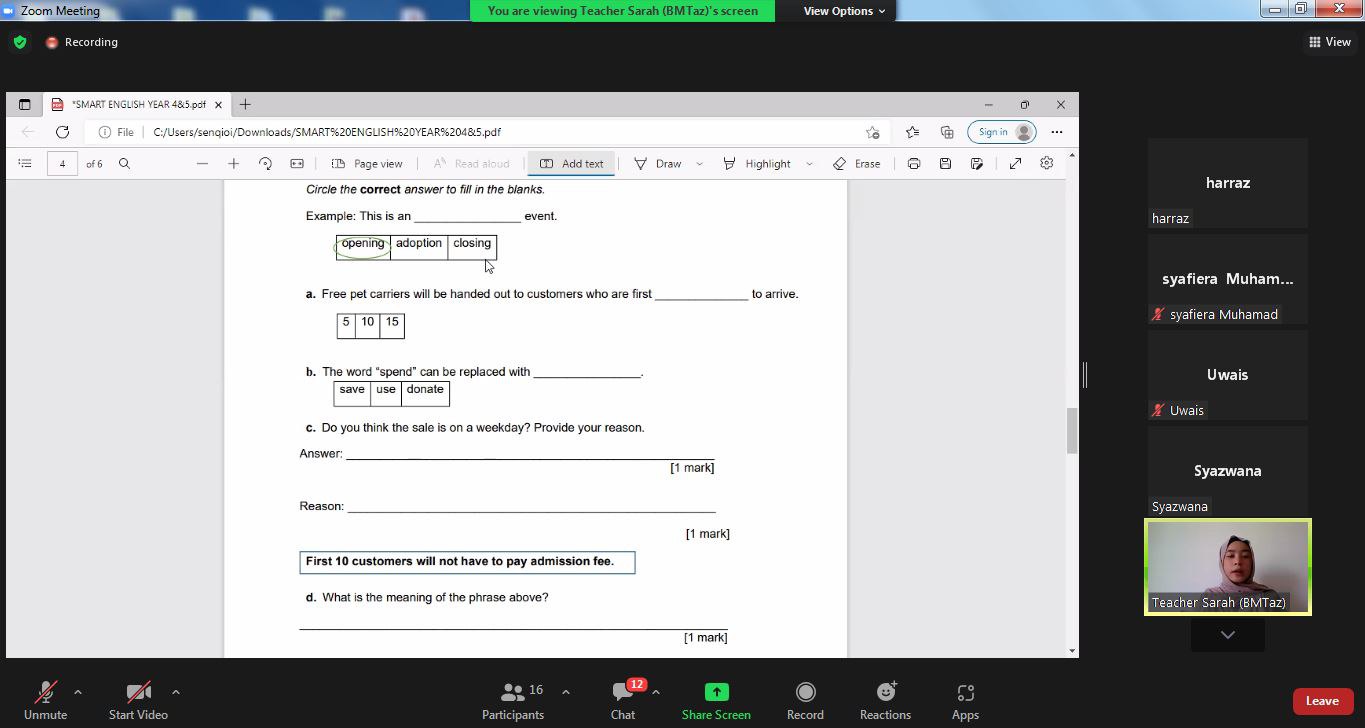Enter full screen PDF view

[1015, 163]
